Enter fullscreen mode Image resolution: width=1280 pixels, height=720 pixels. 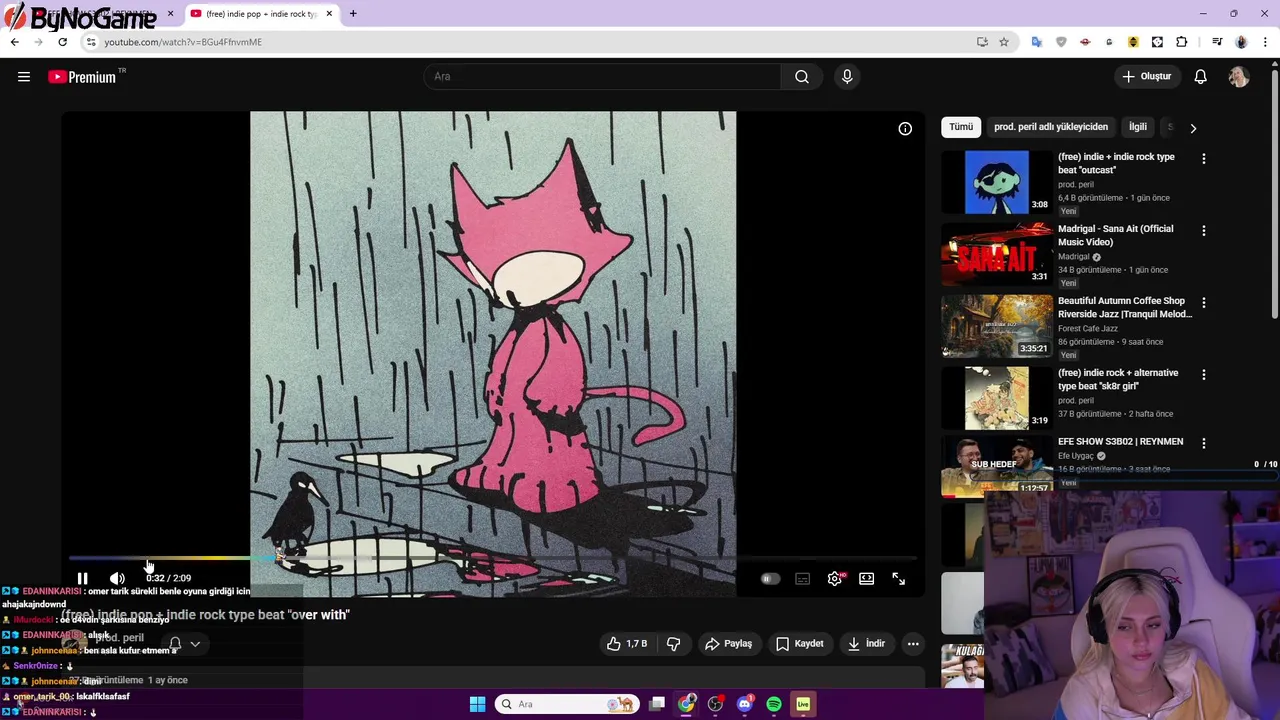[x=899, y=579]
